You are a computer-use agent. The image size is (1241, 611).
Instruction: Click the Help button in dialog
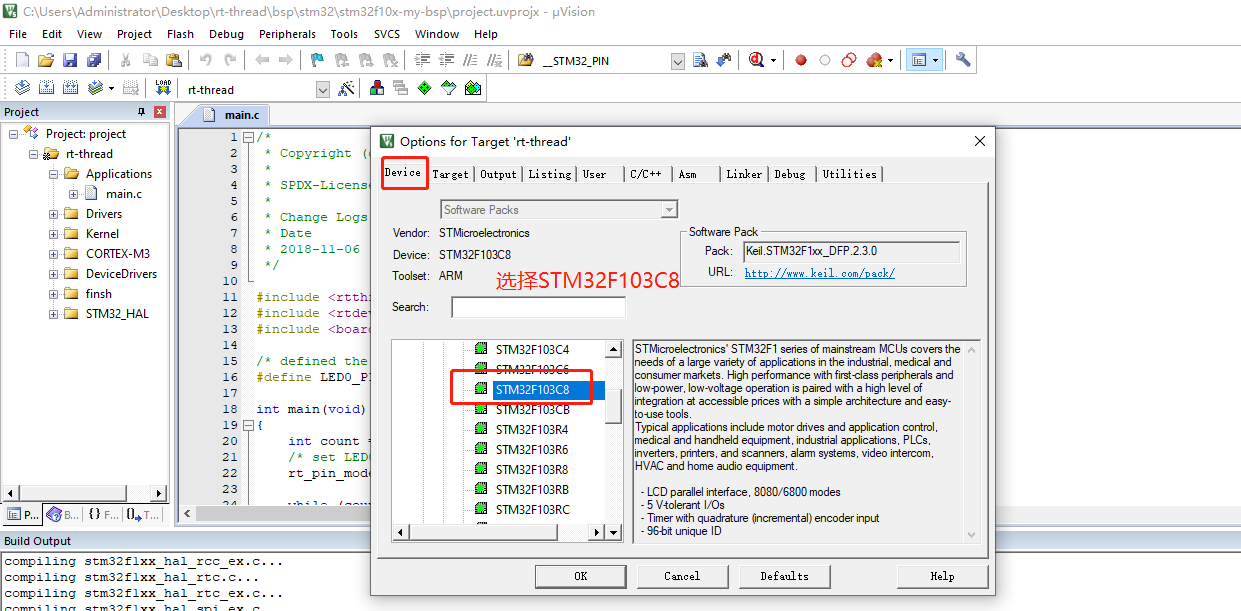(x=942, y=576)
